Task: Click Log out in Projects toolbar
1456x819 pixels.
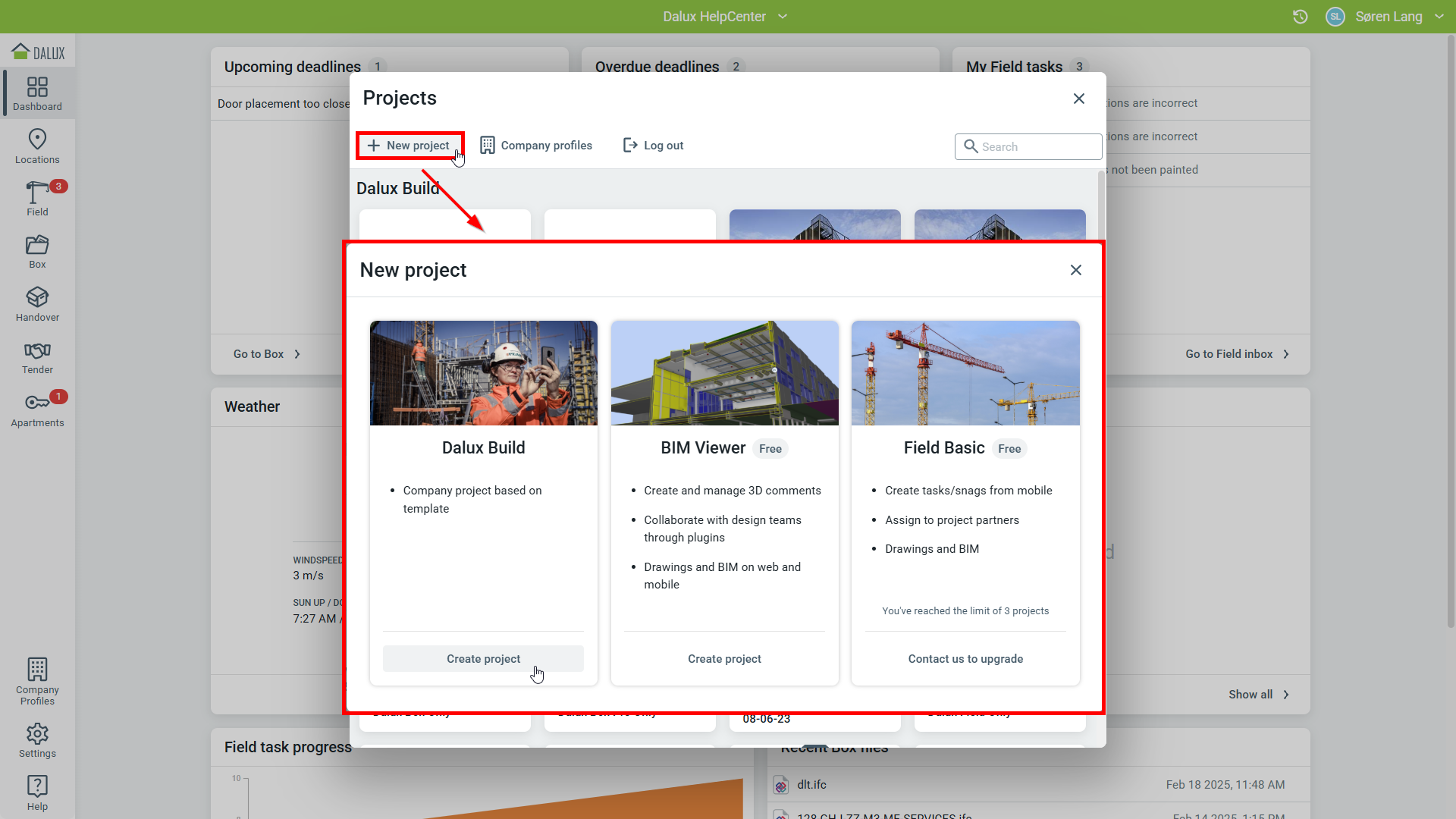Action: (x=653, y=146)
